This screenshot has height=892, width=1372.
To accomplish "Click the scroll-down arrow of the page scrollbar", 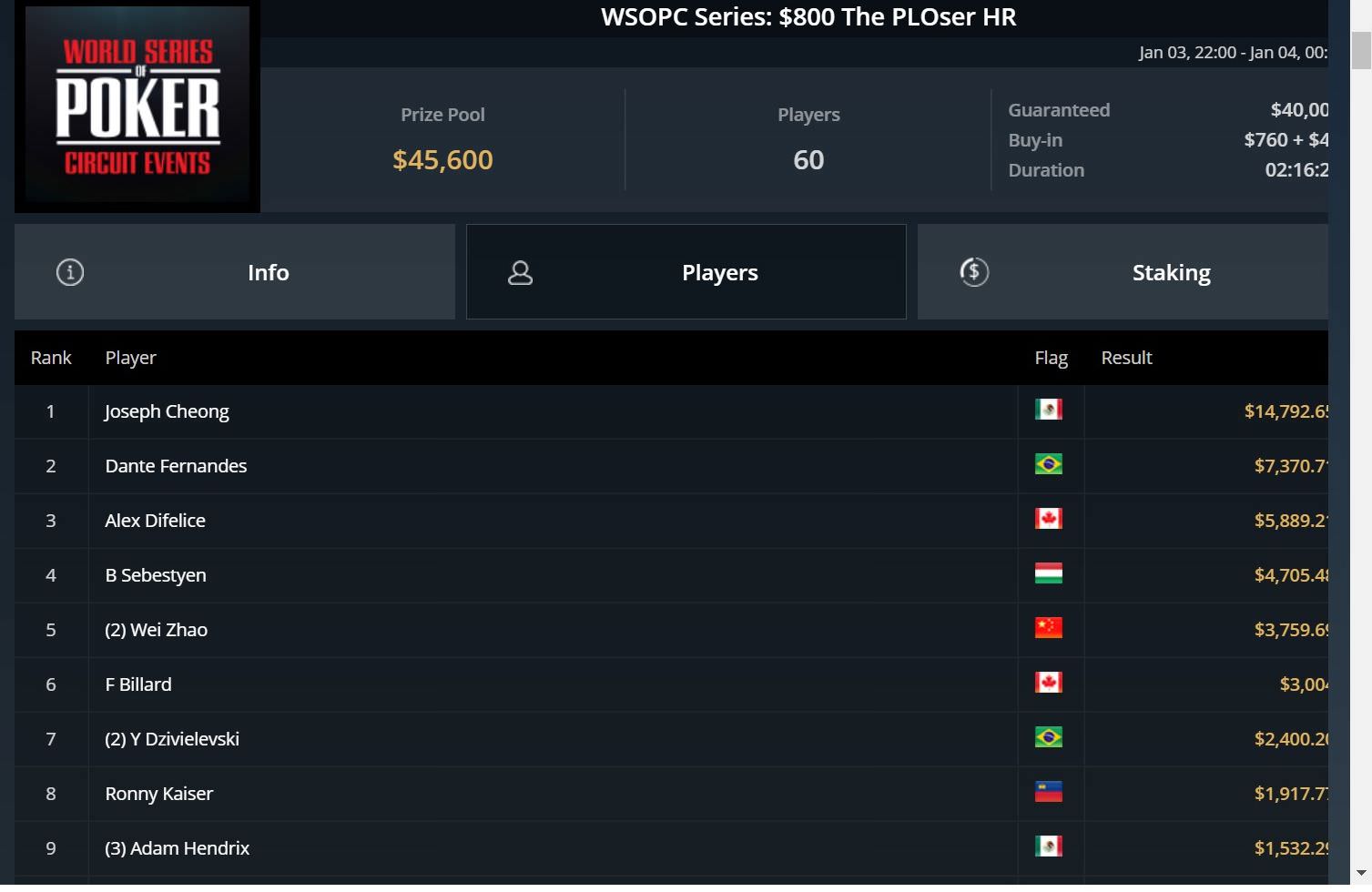I will coord(1361,872).
